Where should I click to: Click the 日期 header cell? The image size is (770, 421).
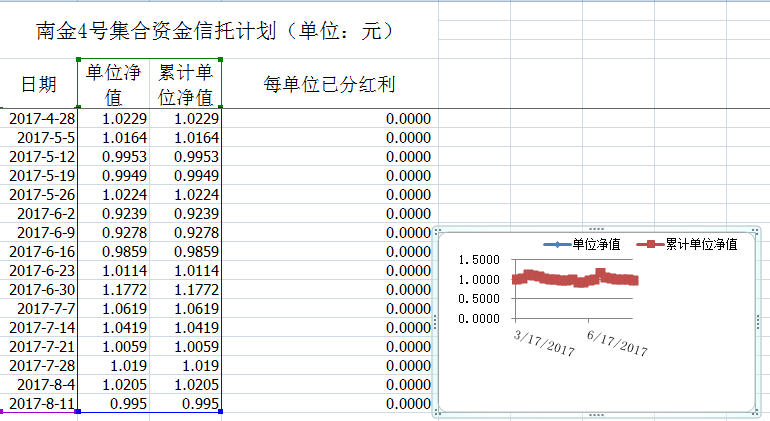pyautogui.click(x=39, y=85)
